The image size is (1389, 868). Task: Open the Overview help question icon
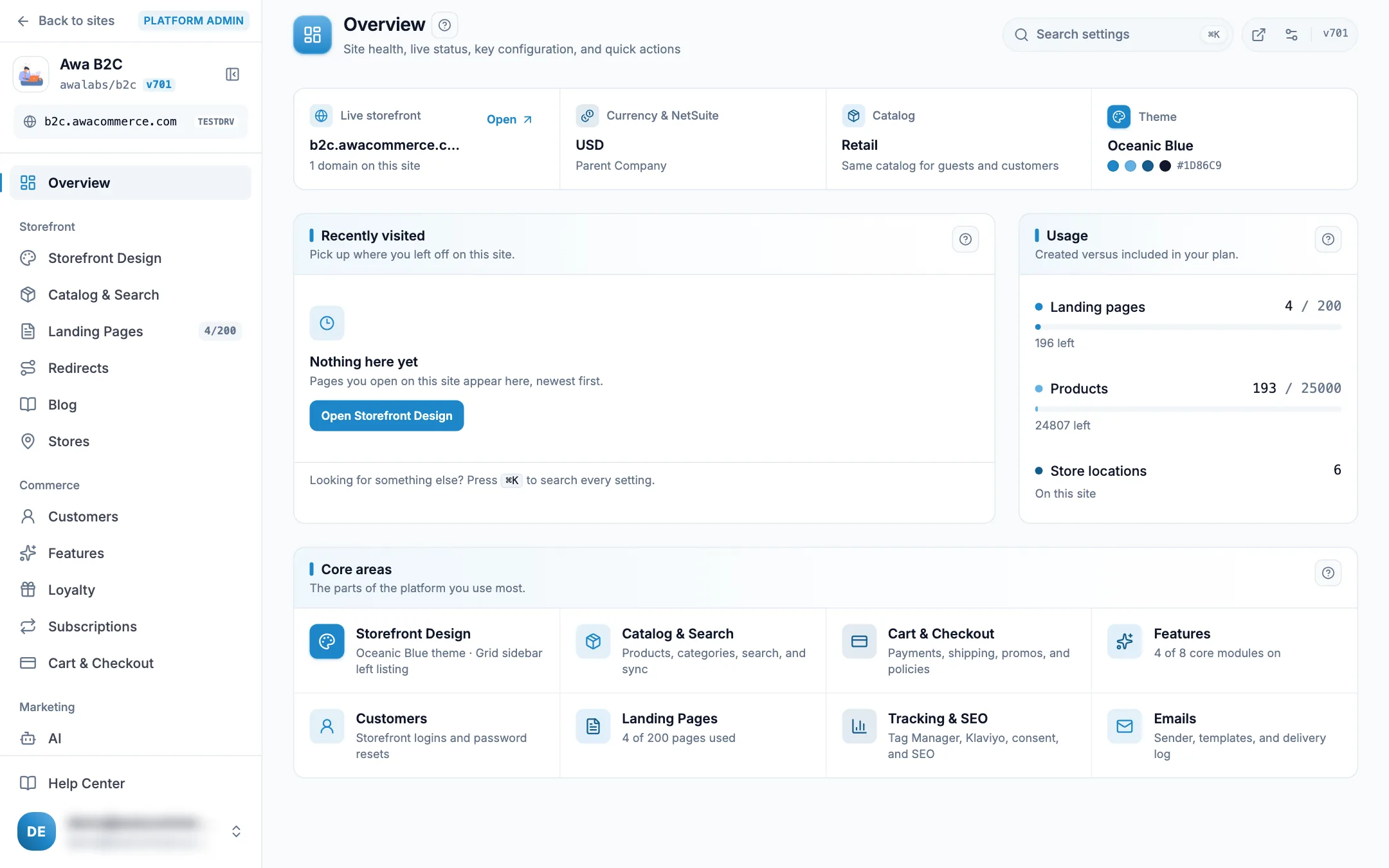(x=444, y=25)
